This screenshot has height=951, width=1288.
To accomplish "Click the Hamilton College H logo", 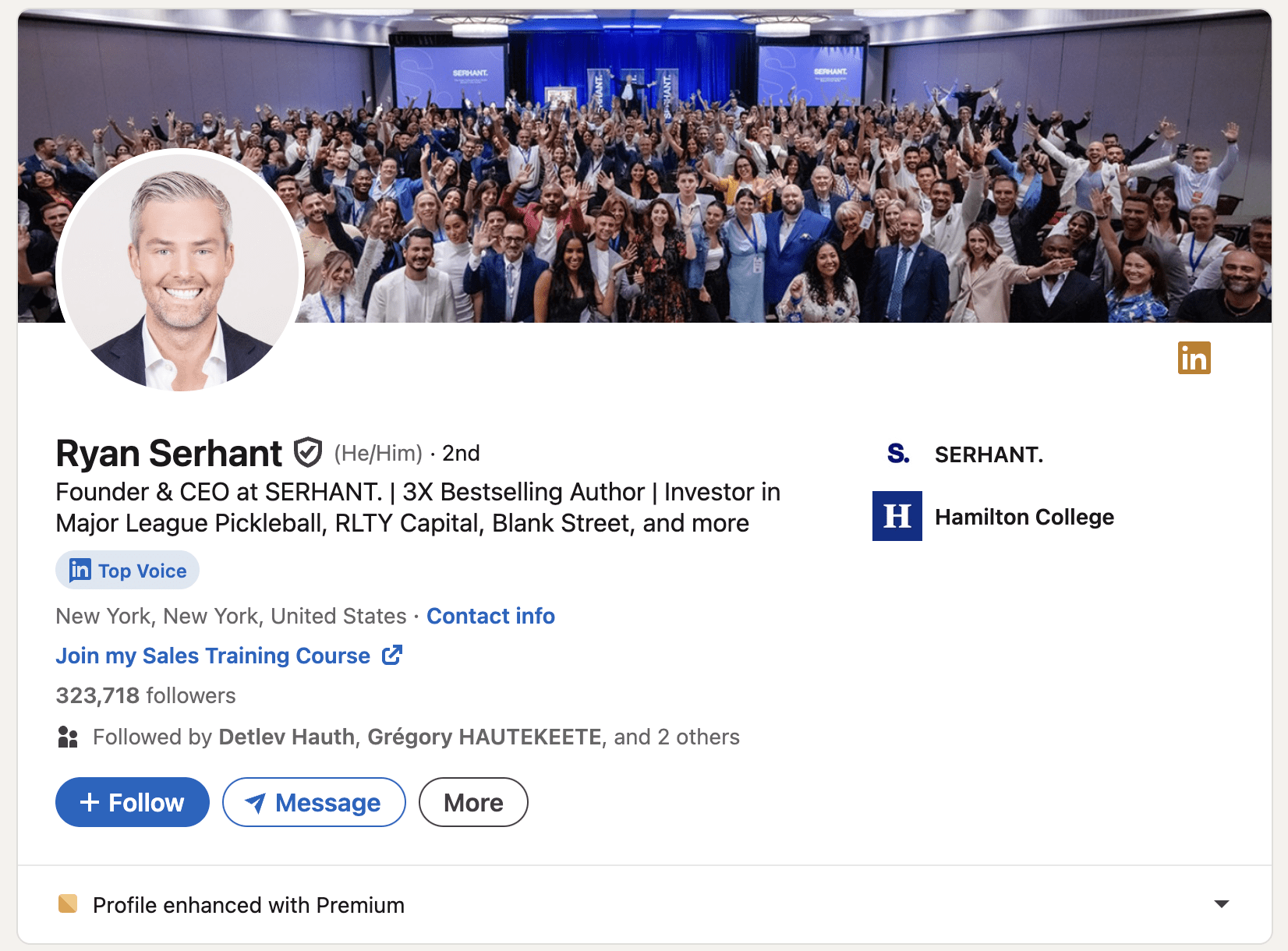I will 897,516.
